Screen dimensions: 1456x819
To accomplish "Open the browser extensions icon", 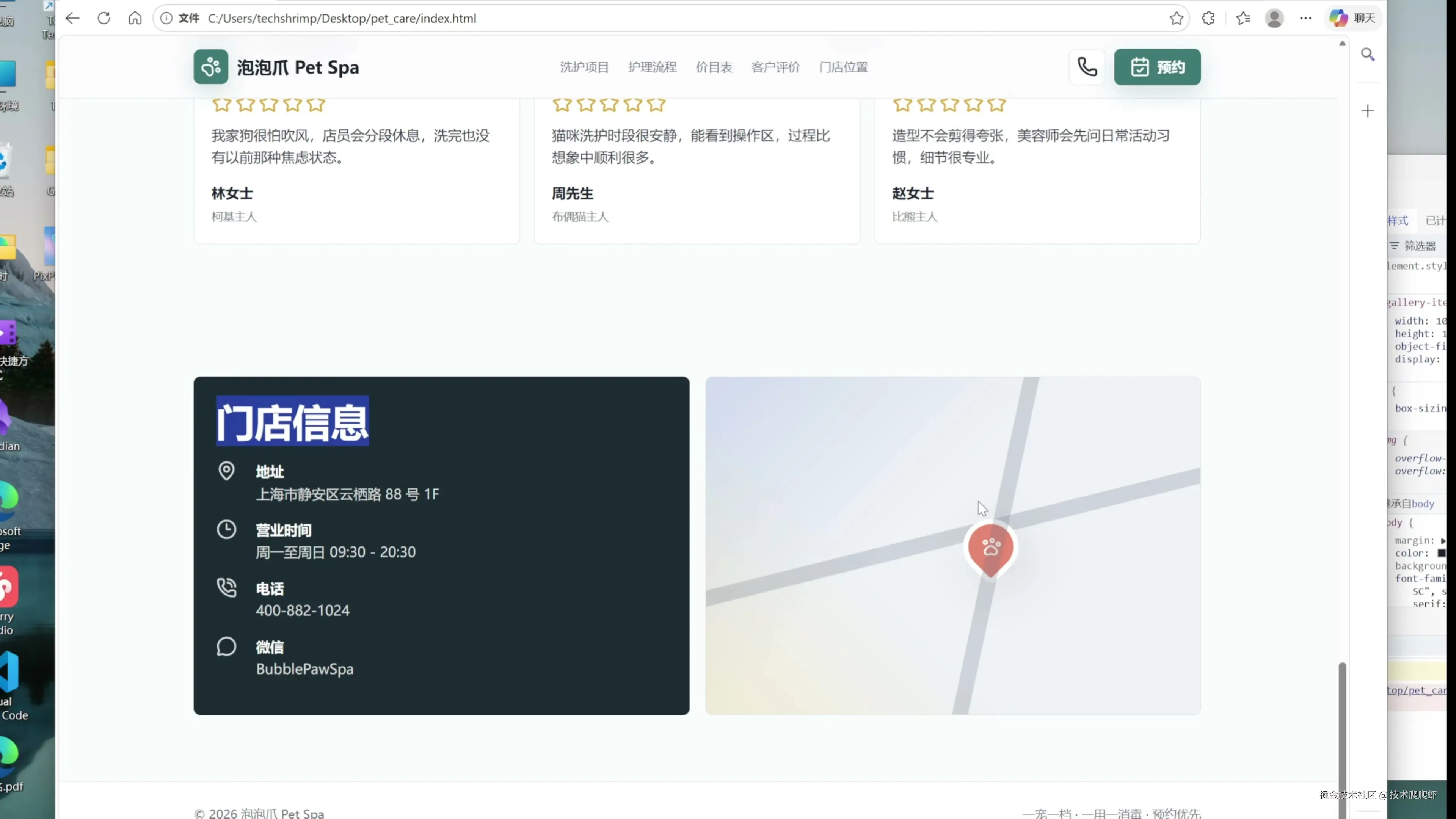I will click(1208, 18).
